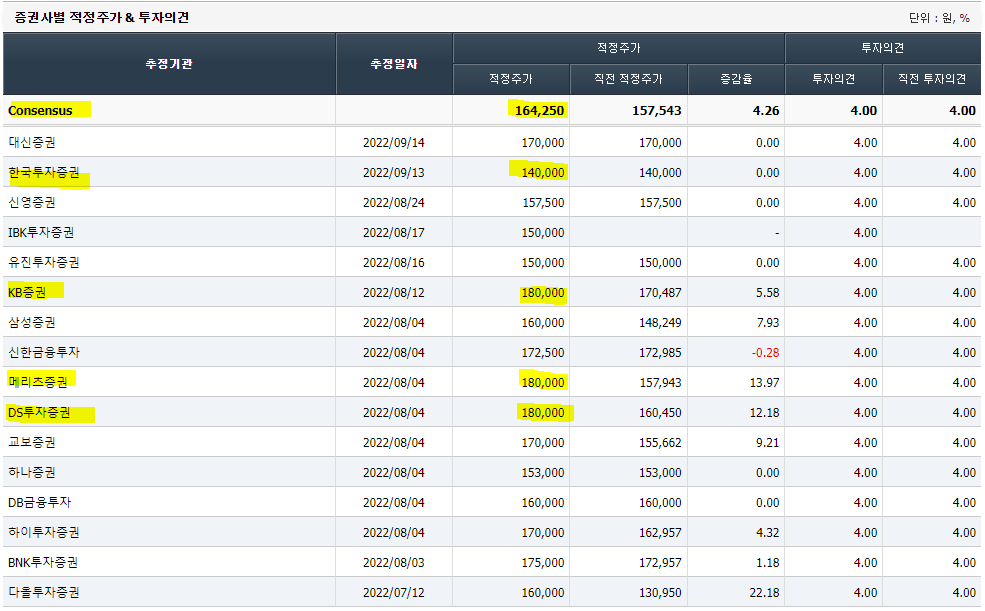Click the change rate 12.18
The width and height of the screenshot is (985, 611).
pyautogui.click(x=765, y=413)
